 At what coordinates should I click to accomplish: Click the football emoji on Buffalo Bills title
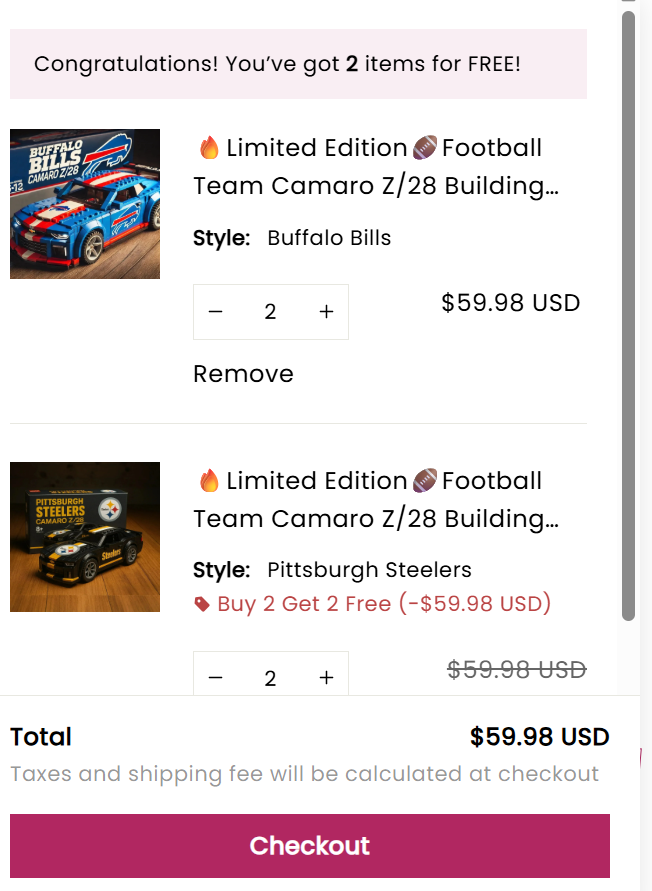pos(425,148)
